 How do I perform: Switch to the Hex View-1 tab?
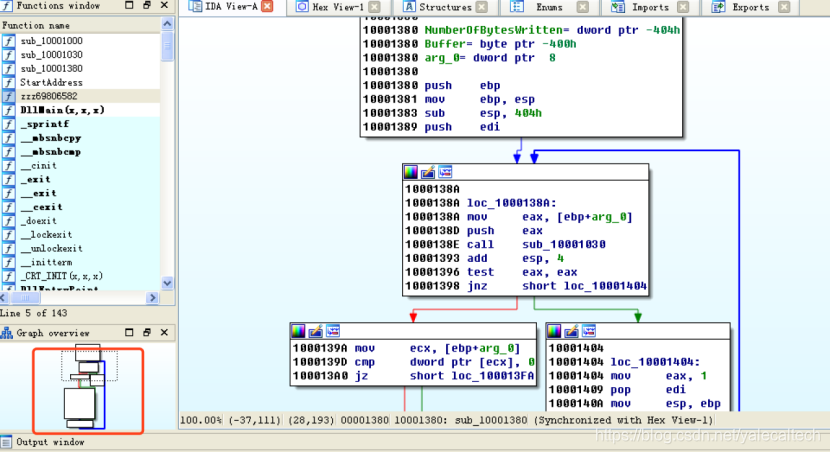tap(338, 7)
